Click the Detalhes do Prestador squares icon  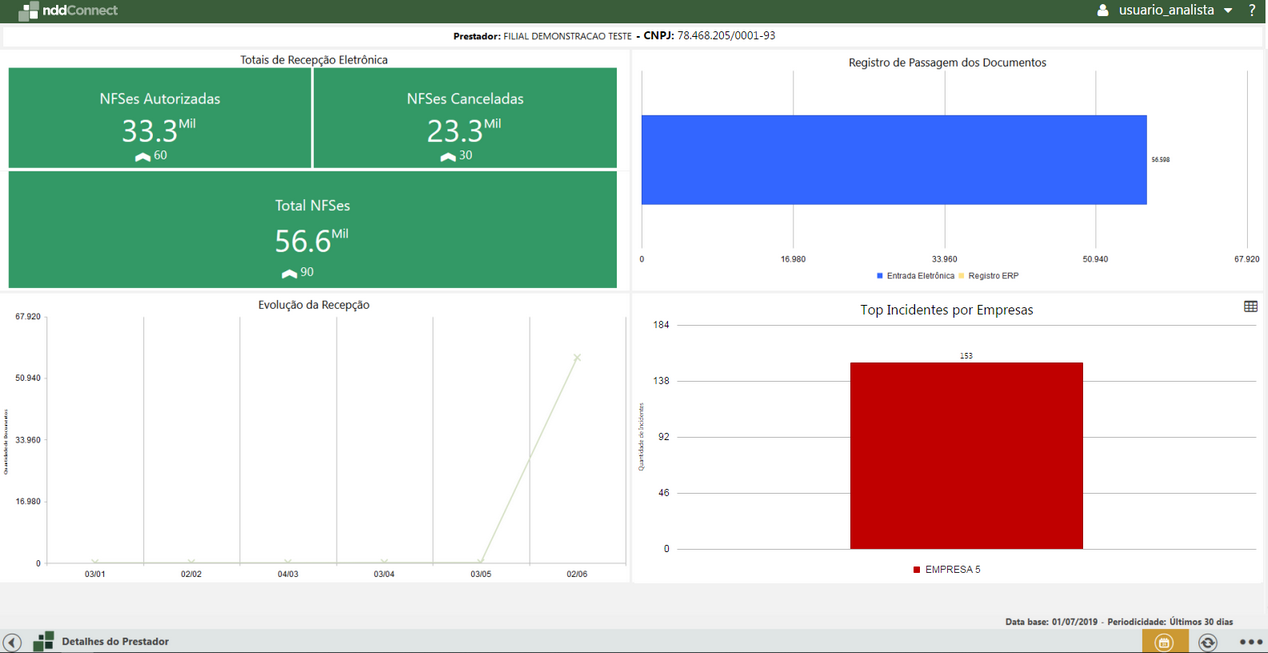[x=43, y=641]
